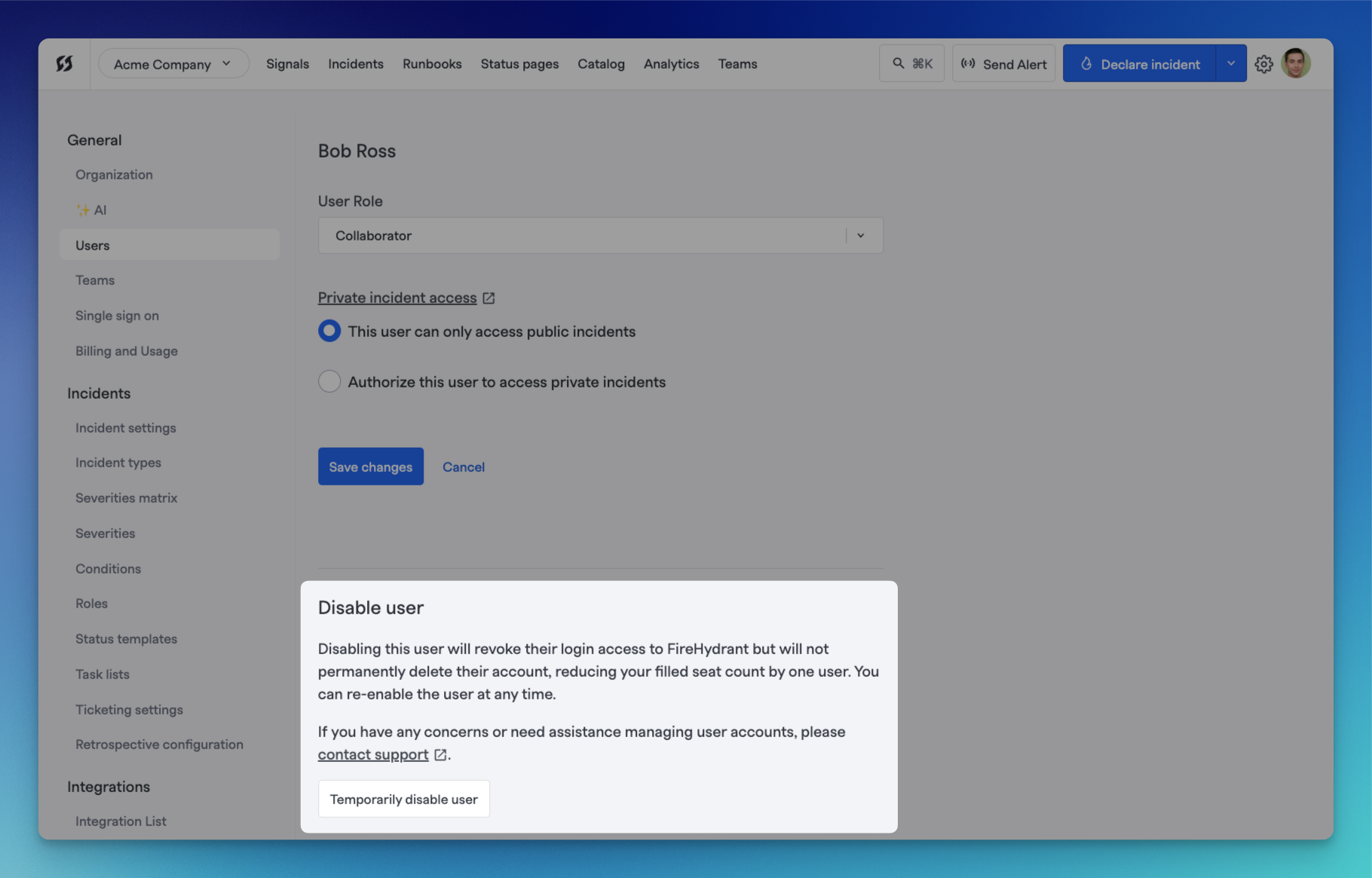This screenshot has width=1372, height=878.
Task: Open Severities matrix in sidebar
Action: pyautogui.click(x=127, y=498)
